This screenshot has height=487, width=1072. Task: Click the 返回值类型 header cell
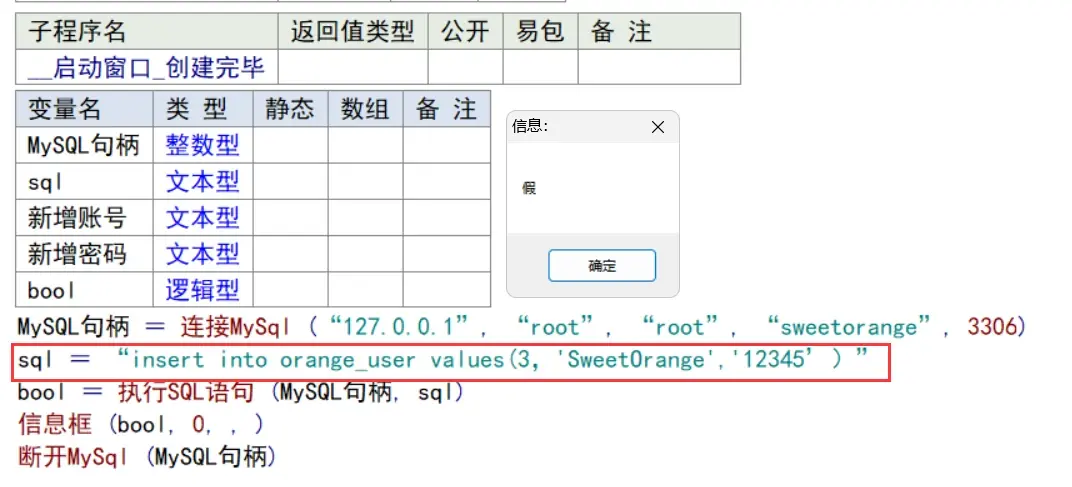[x=353, y=31]
